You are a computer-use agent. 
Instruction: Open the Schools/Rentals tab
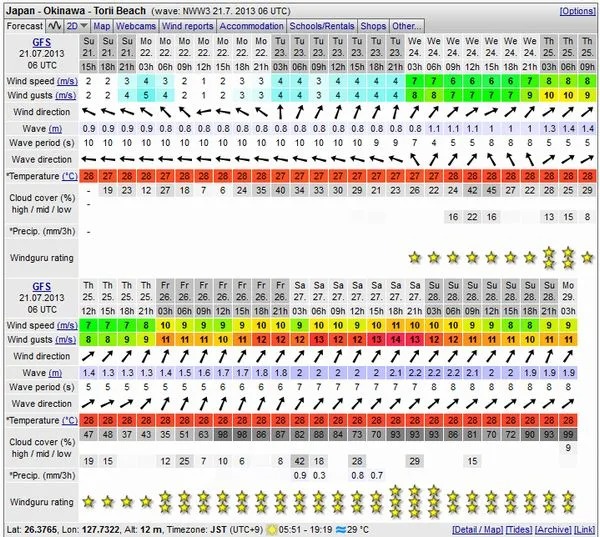pyautogui.click(x=322, y=26)
